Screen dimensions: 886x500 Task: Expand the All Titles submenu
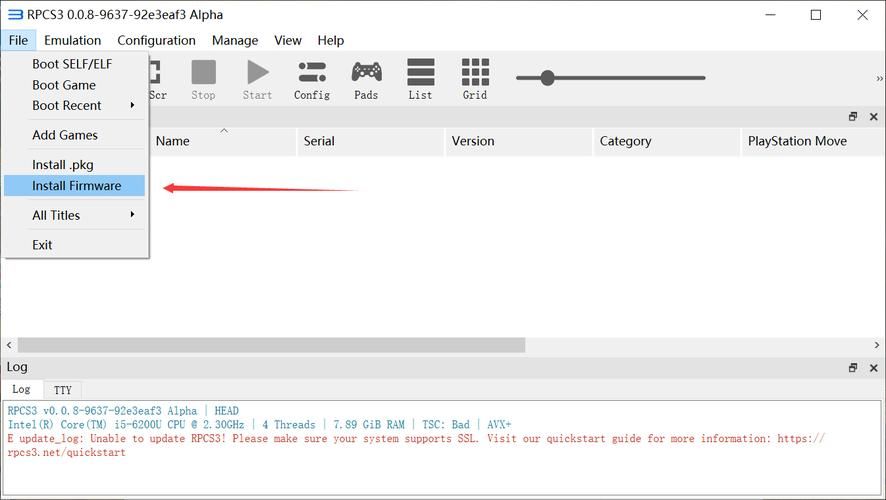tap(74, 215)
